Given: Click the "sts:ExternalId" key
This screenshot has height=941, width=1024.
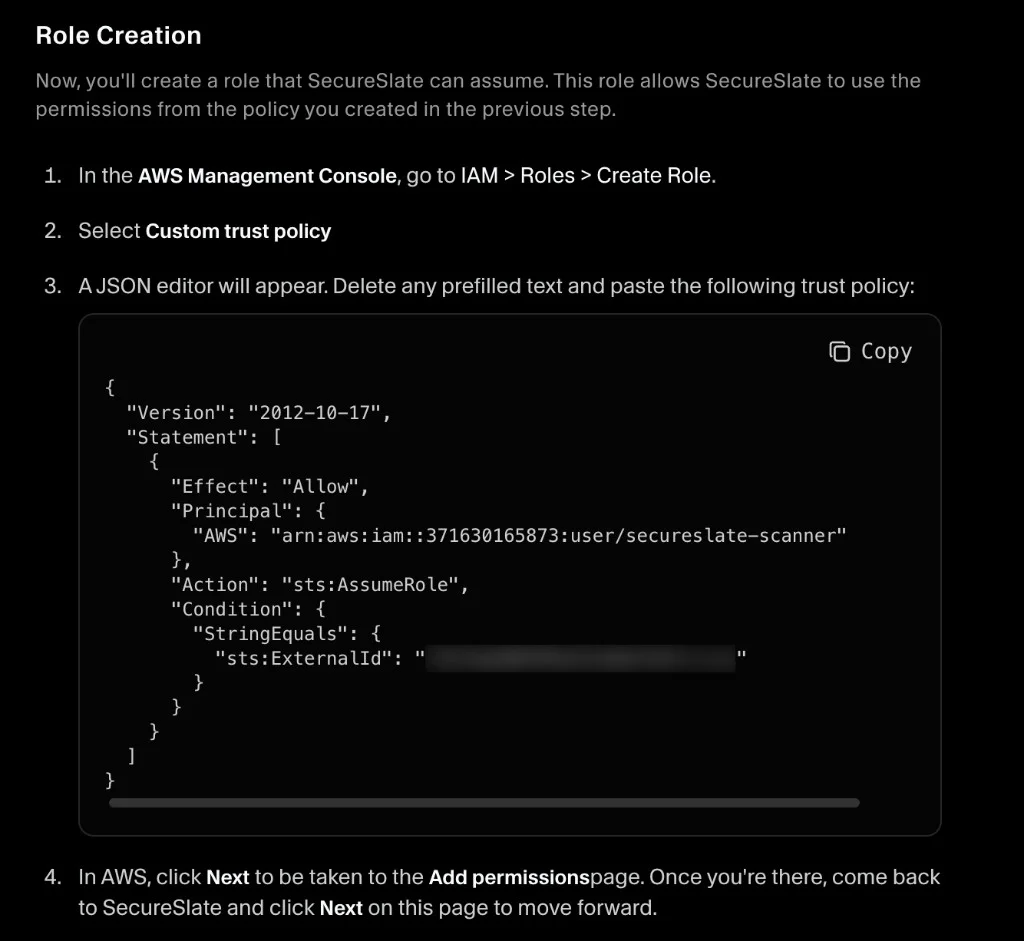Looking at the screenshot, I should pos(303,658).
